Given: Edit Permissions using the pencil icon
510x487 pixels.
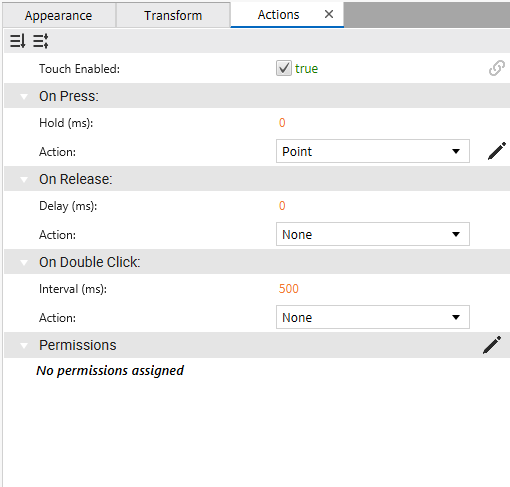Looking at the screenshot, I should click(x=492, y=345).
